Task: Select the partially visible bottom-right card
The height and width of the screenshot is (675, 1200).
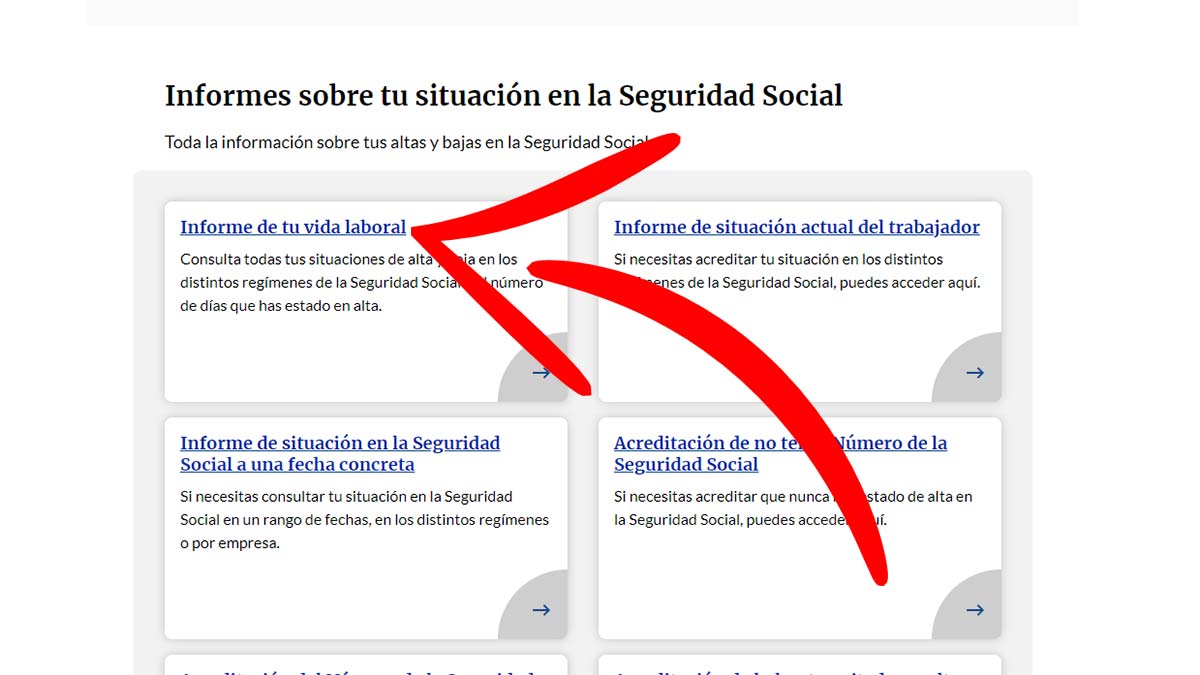Action: coord(799,665)
